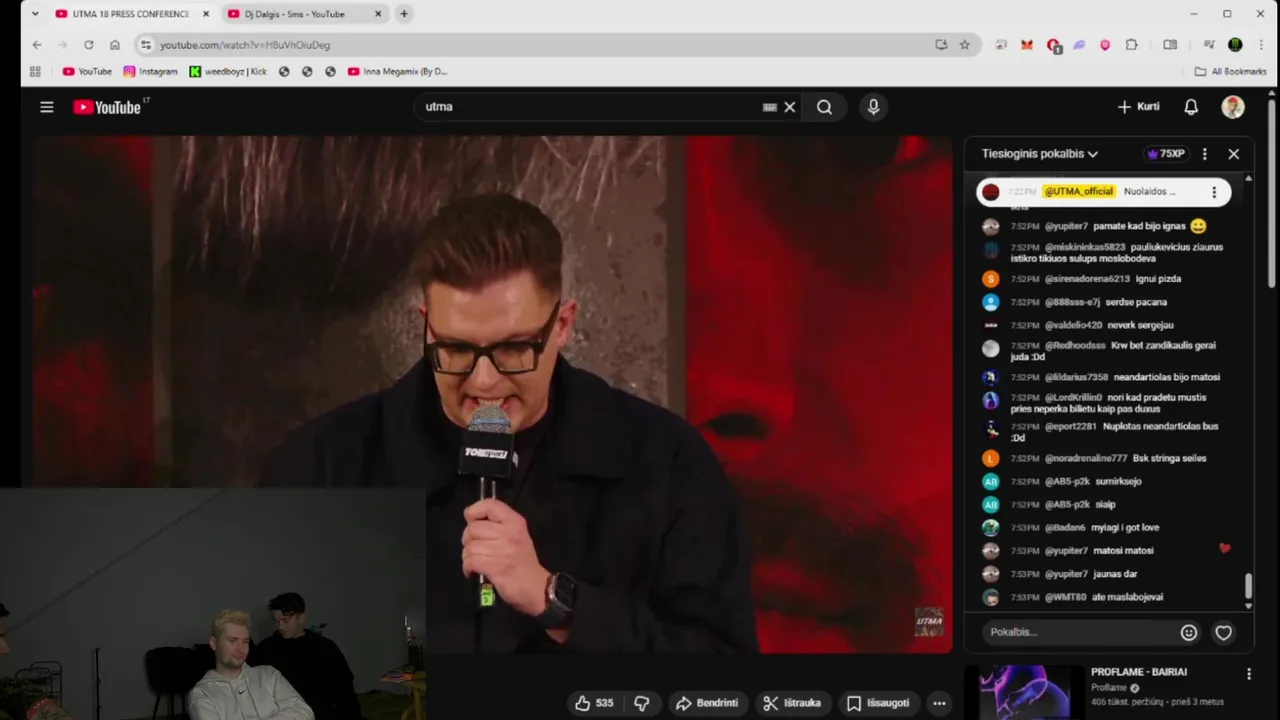Open Chrome apps grid shortcut

(x=35, y=72)
